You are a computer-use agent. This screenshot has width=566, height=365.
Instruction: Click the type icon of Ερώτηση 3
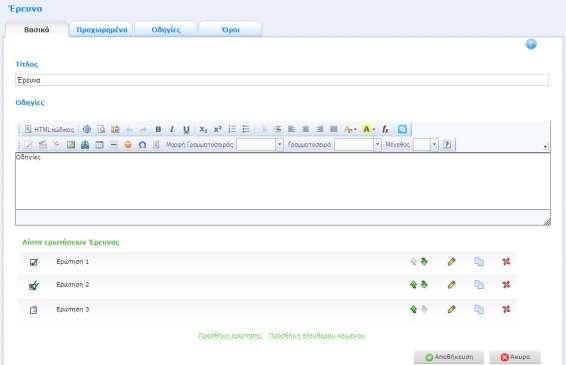coord(33,310)
